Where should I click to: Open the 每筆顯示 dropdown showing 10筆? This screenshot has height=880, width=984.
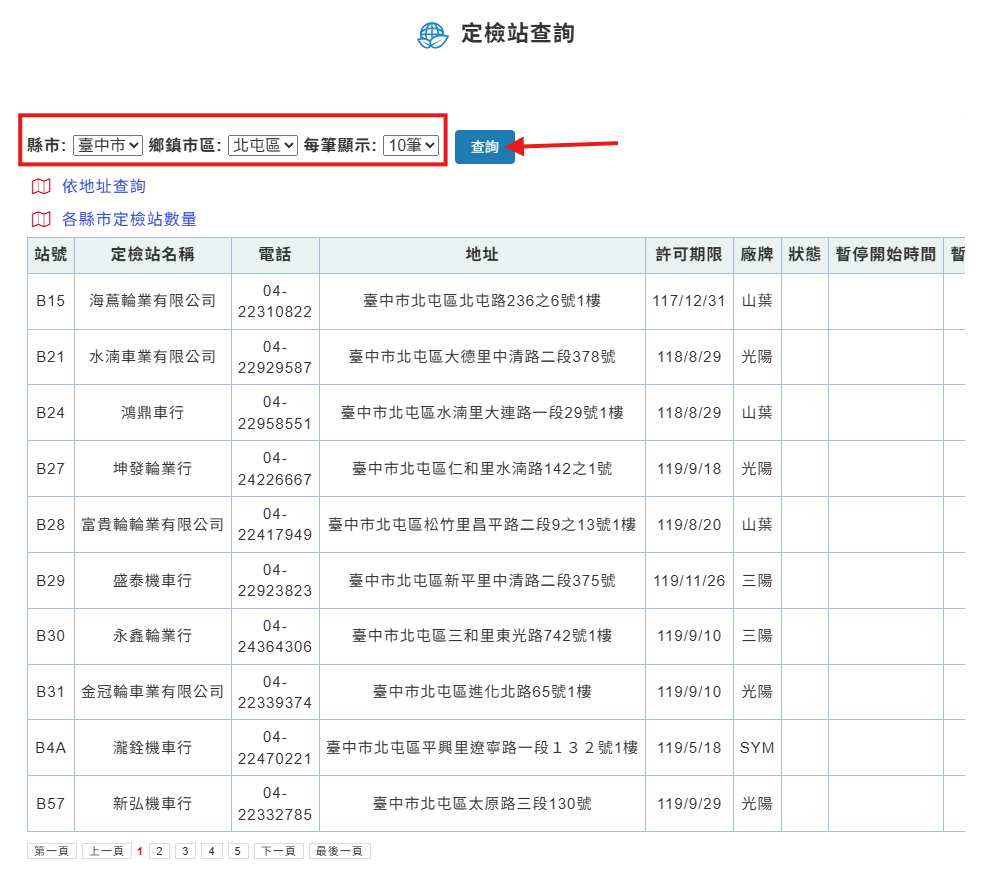pyautogui.click(x=411, y=145)
